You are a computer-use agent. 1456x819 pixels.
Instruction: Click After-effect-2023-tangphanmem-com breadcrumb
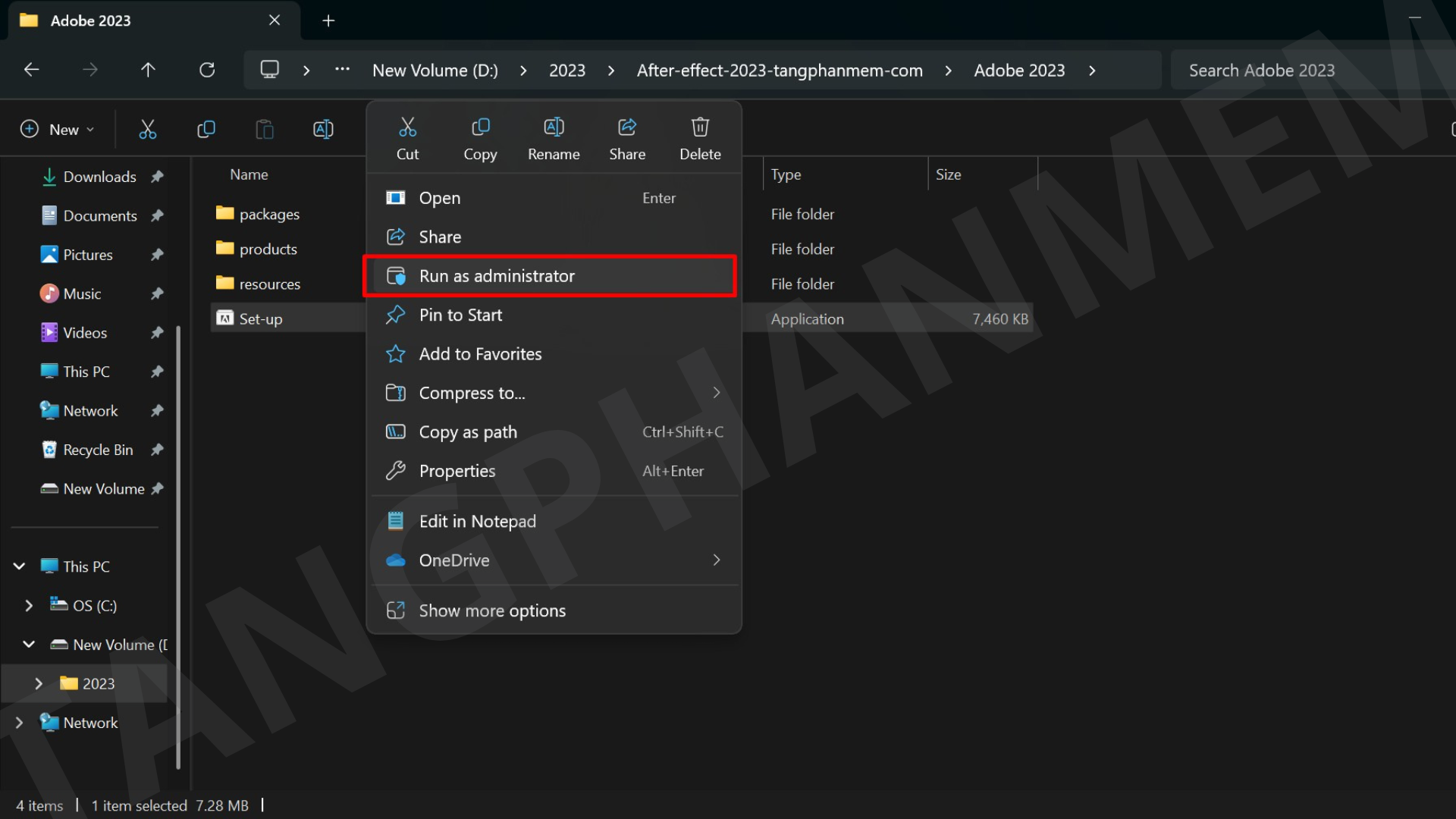coord(779,71)
